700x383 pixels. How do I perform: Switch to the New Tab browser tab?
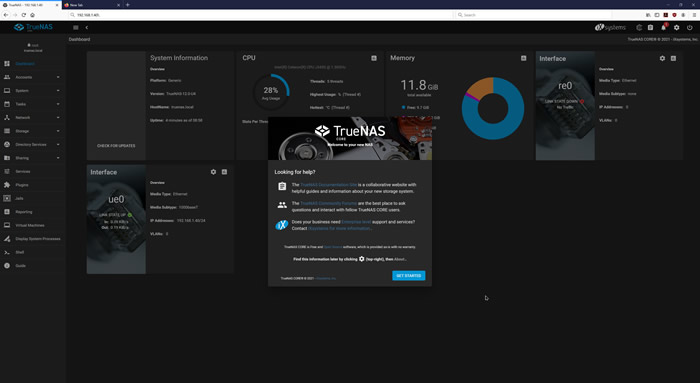click(92, 5)
